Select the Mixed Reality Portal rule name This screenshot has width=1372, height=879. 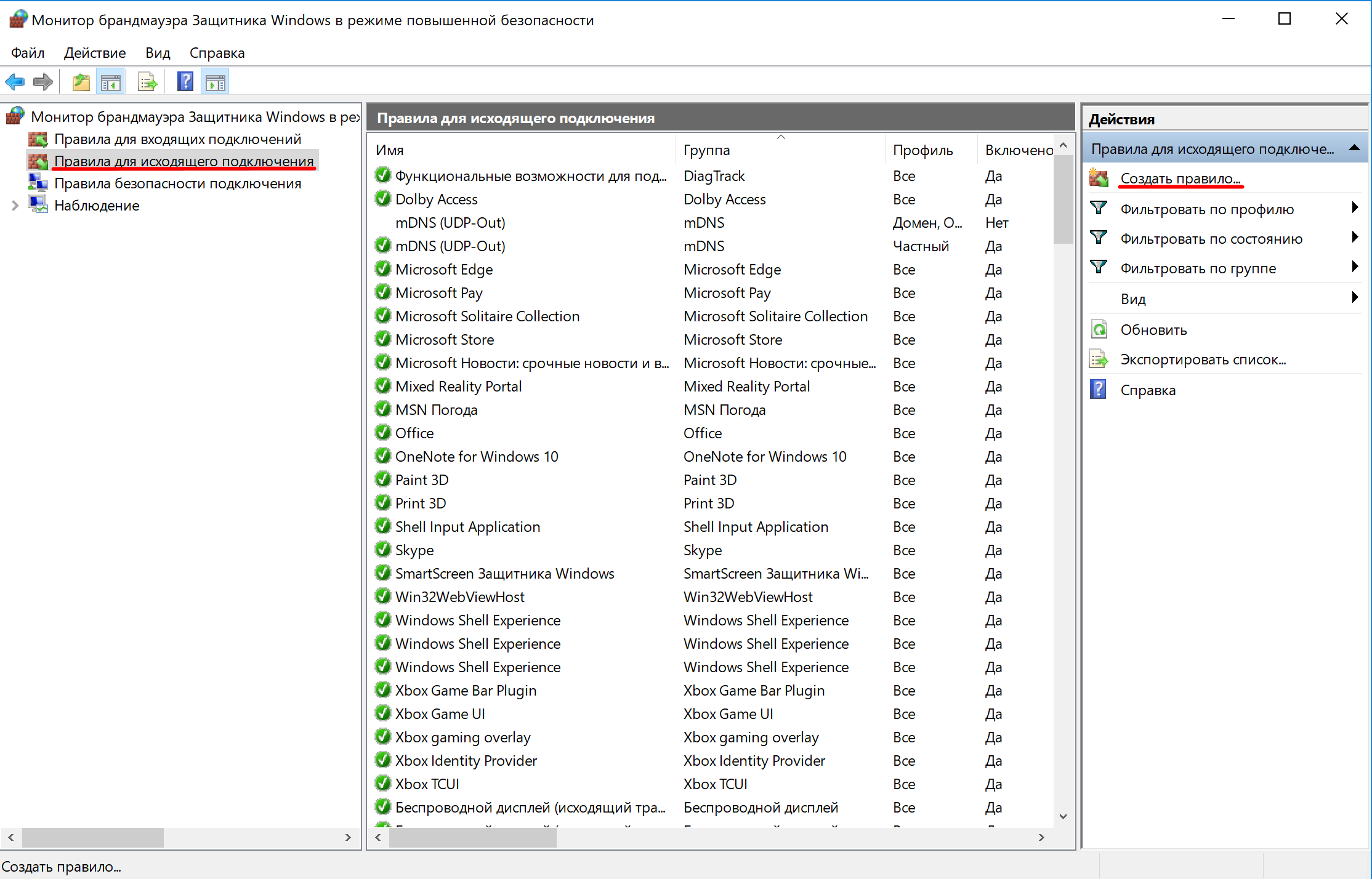[459, 386]
